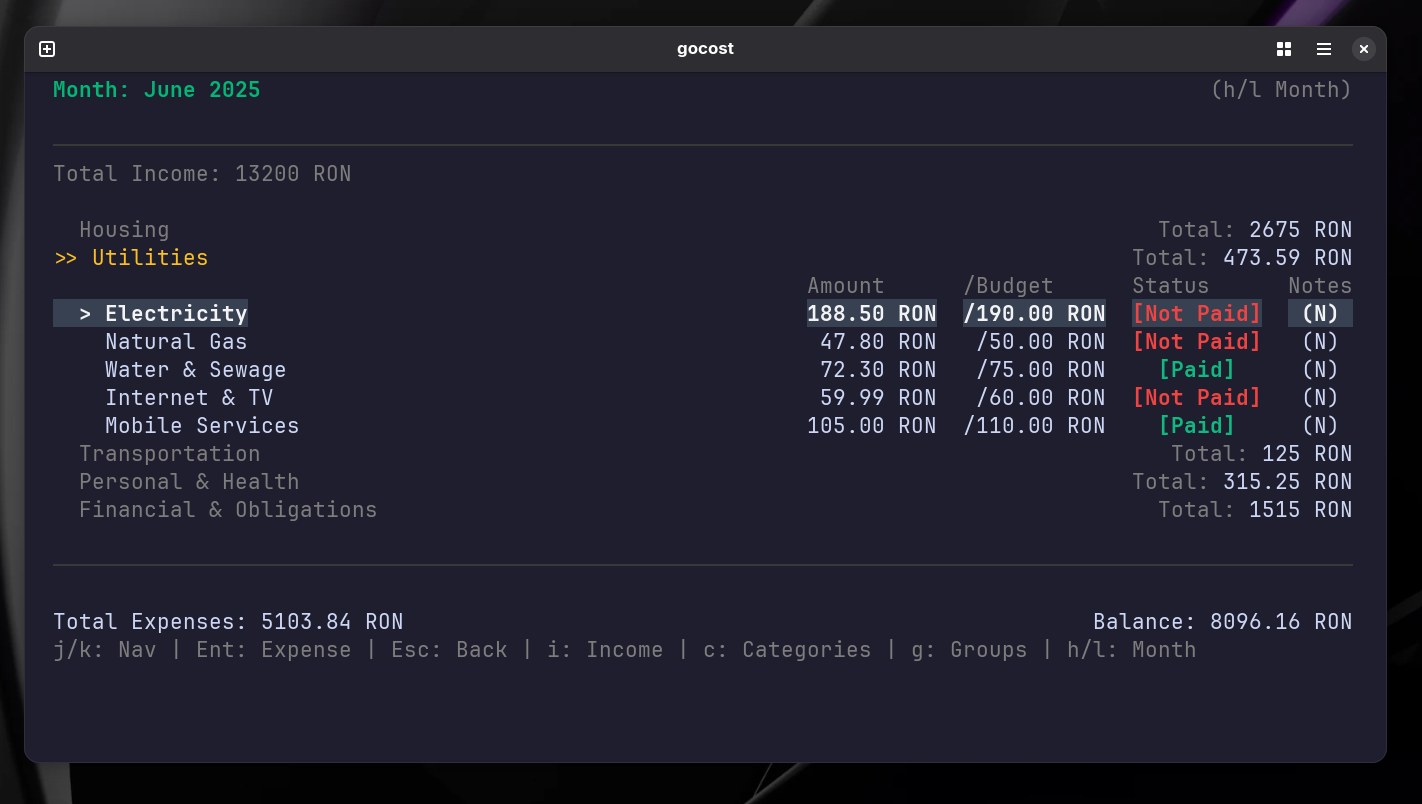The height and width of the screenshot is (804, 1422).
Task: Click the Natural Gas amount 47.80 RON
Action: click(878, 342)
